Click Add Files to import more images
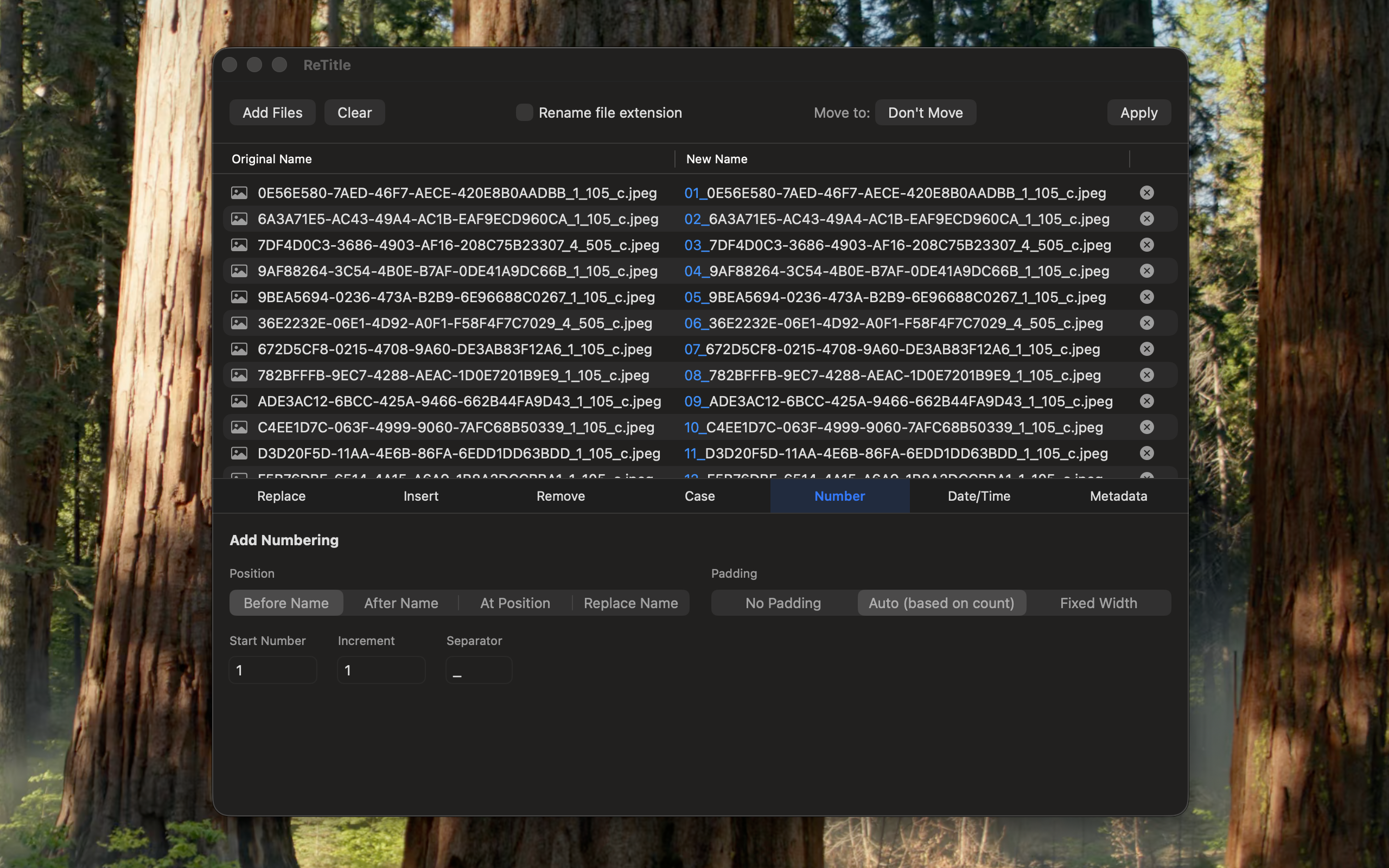This screenshot has width=1389, height=868. coord(272,112)
